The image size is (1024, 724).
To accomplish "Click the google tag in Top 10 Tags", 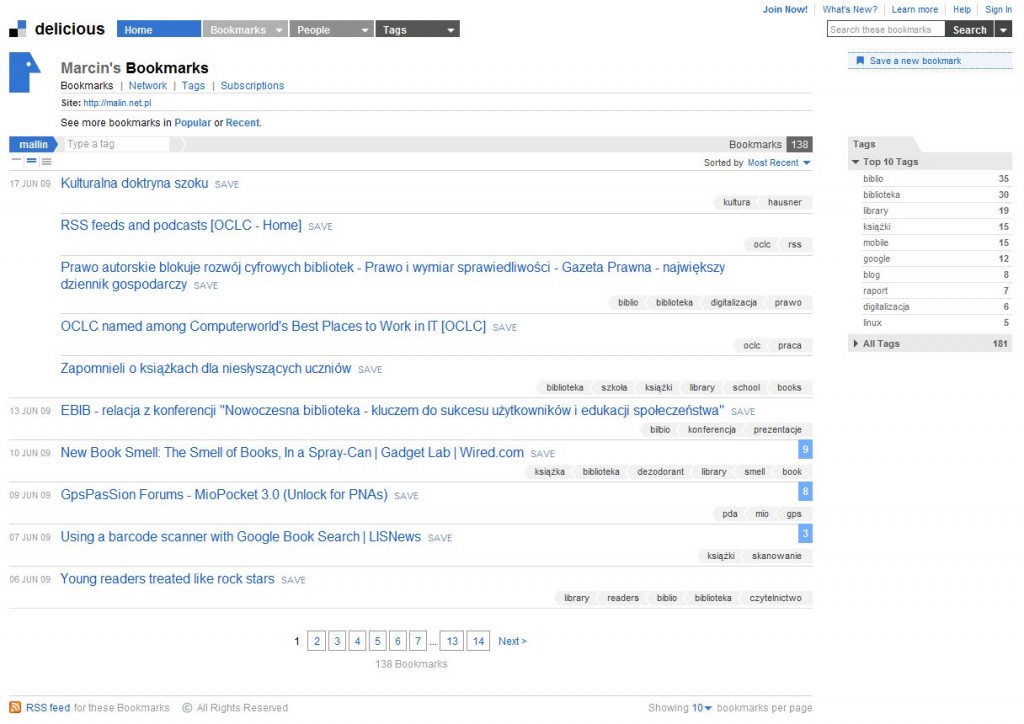I will (876, 259).
